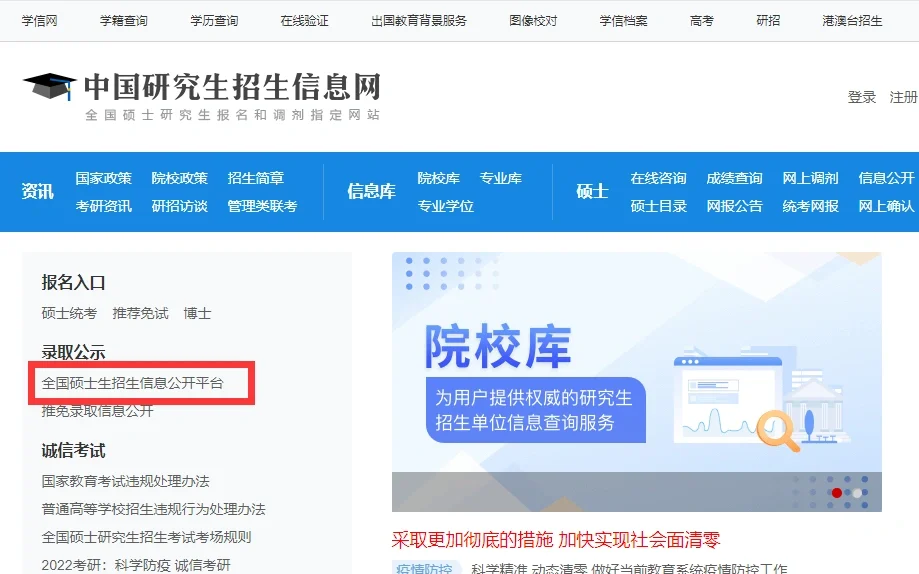This screenshot has width=919, height=574.
Task: Open 科学精准 动态清零 news item
Action: pyautogui.click(x=629, y=569)
